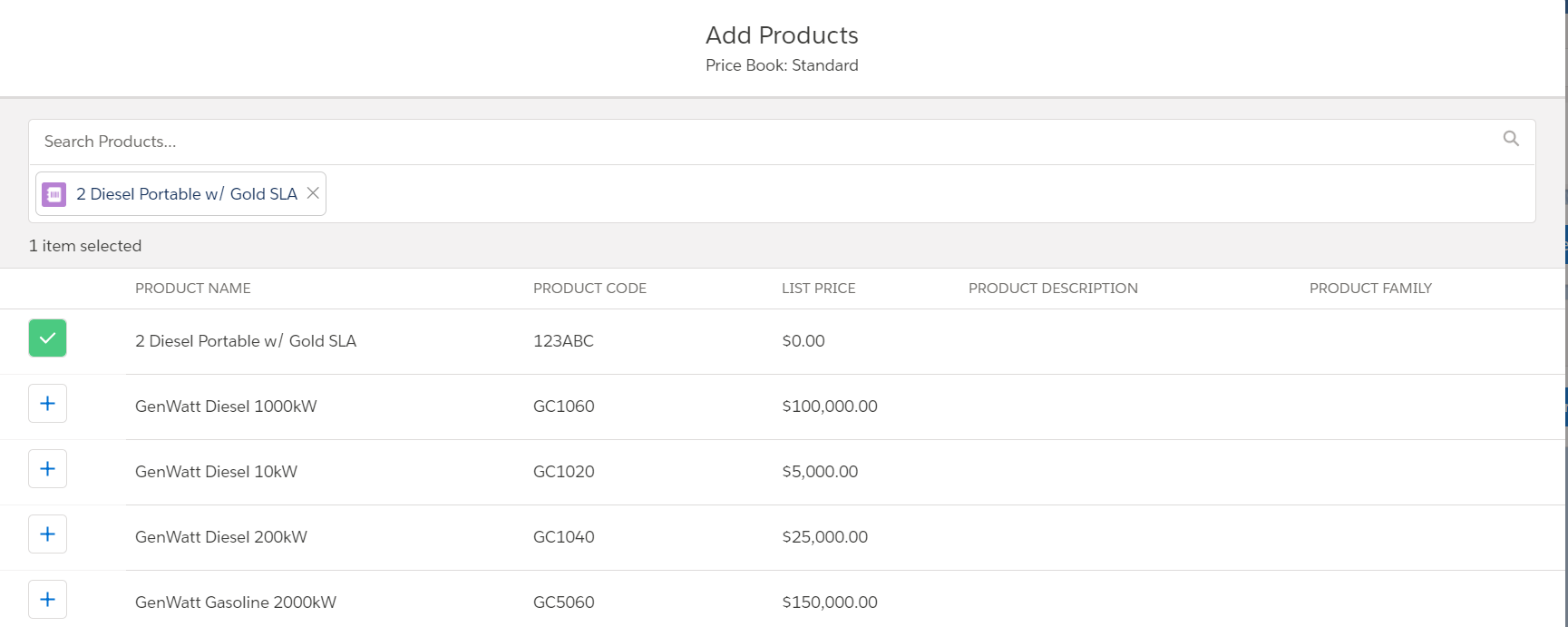Click the $25,000.00 list price cell
This screenshot has width=1568, height=627.
(x=825, y=537)
